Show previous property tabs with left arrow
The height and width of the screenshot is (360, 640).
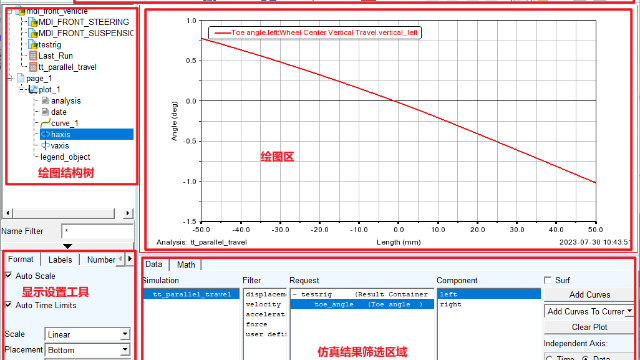click(120, 259)
